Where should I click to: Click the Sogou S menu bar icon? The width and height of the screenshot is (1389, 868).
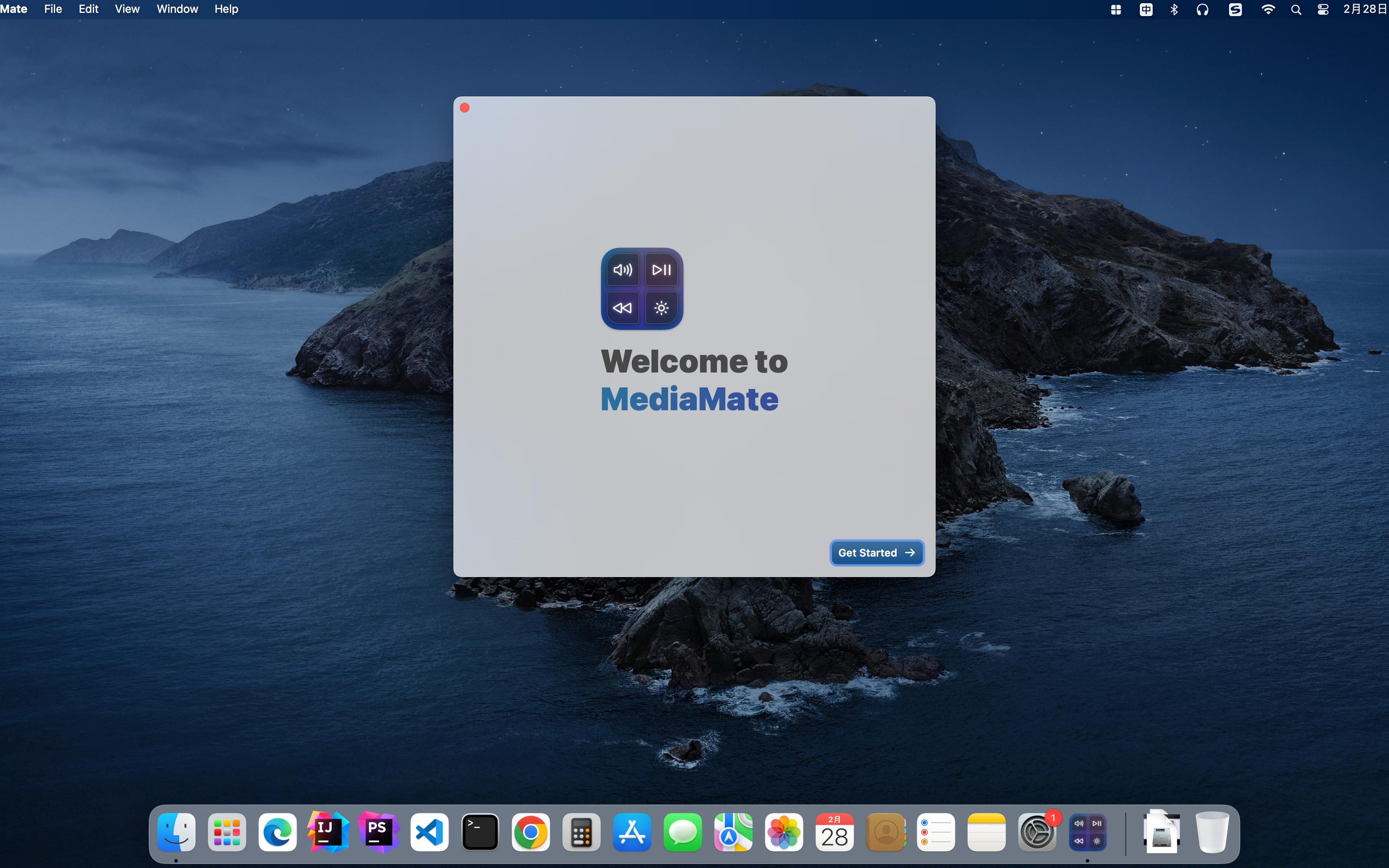(1235, 9)
